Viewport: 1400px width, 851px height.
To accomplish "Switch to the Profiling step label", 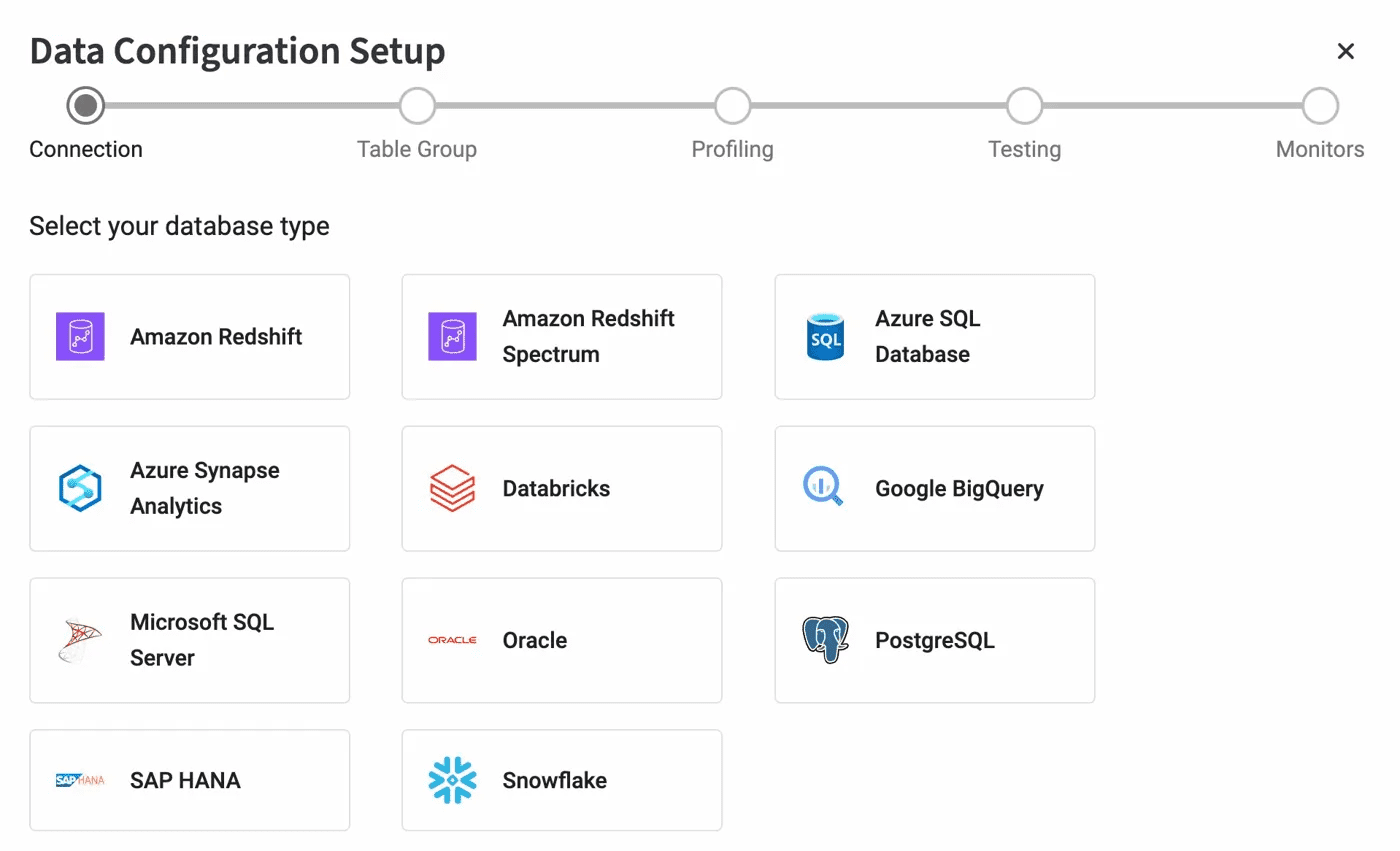I will tap(733, 150).
